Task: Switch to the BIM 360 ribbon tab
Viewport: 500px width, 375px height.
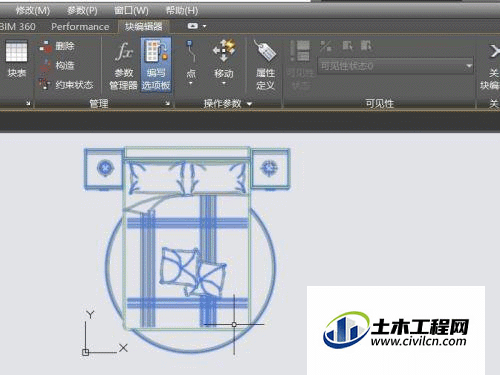Action: click(x=17, y=27)
